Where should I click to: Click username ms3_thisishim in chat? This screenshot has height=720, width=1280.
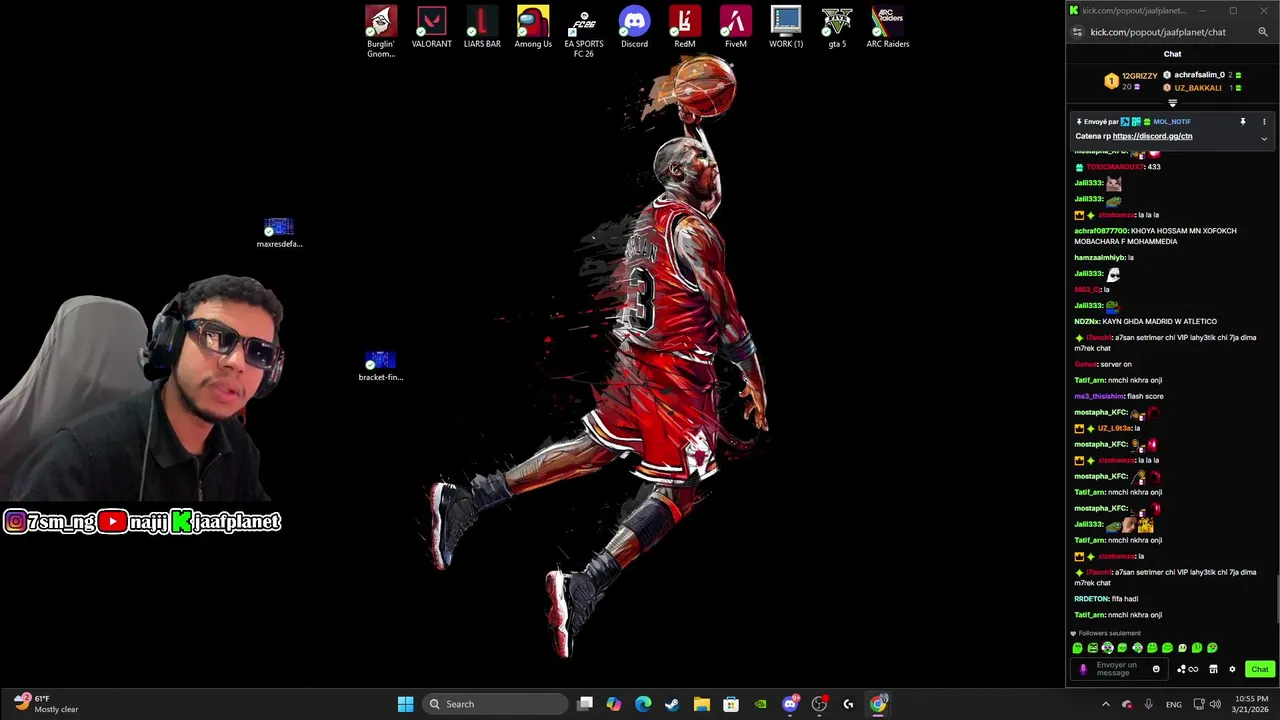pyautogui.click(x=1099, y=397)
